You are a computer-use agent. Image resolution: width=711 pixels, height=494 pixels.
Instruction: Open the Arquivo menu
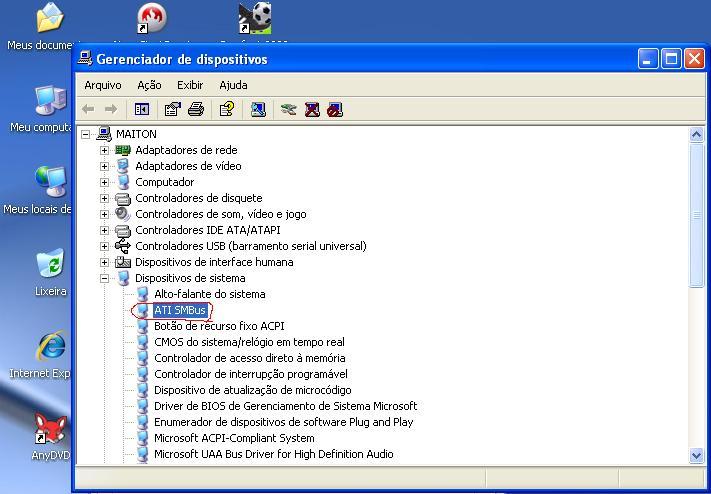103,85
